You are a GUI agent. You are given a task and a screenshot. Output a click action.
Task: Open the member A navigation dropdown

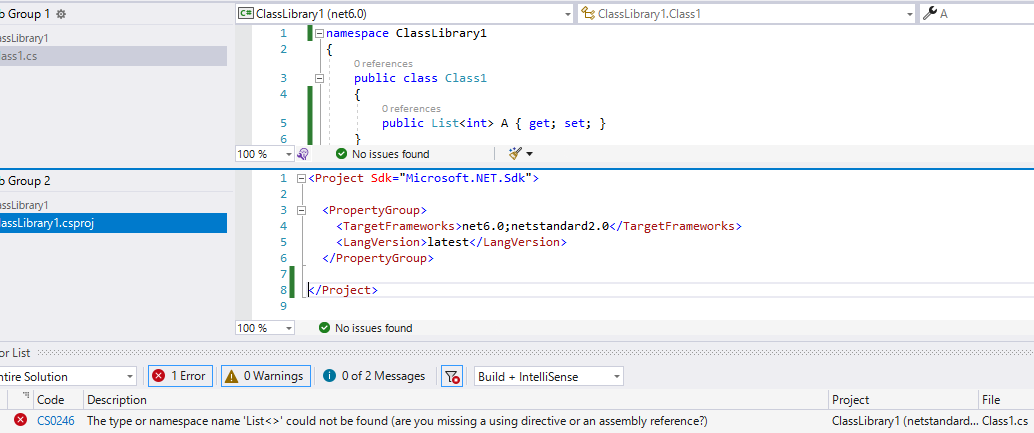977,14
